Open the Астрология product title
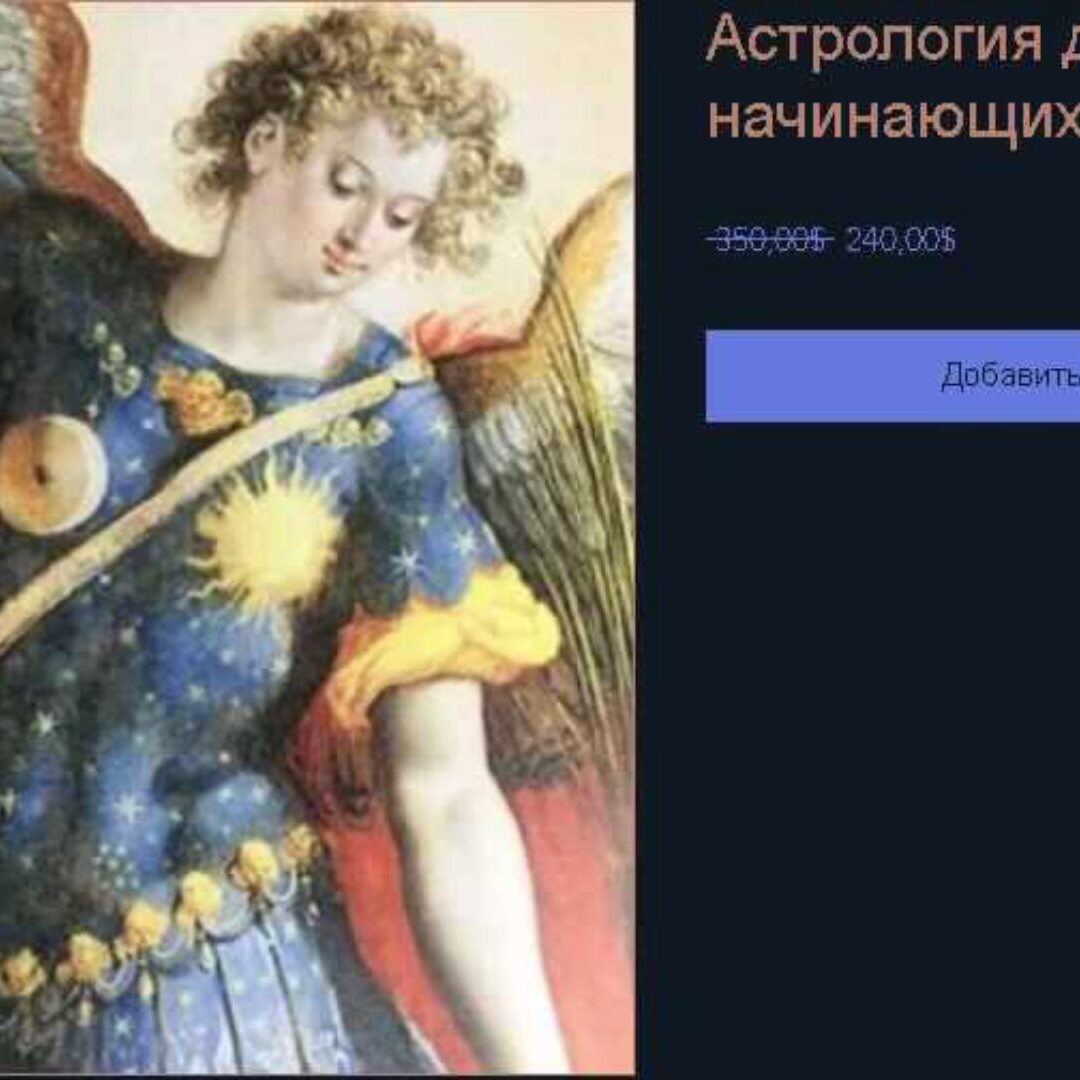Image resolution: width=1080 pixels, height=1080 pixels. 893,76
